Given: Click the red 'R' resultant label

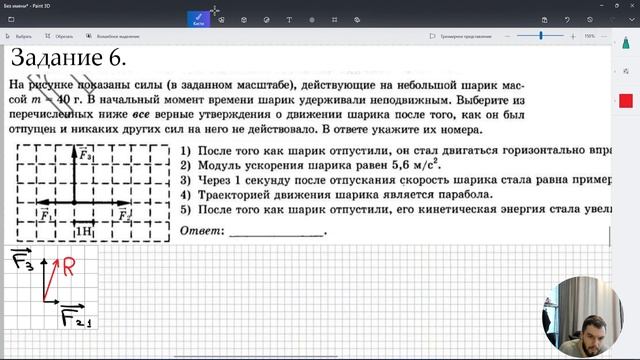Looking at the screenshot, I should (69, 267).
